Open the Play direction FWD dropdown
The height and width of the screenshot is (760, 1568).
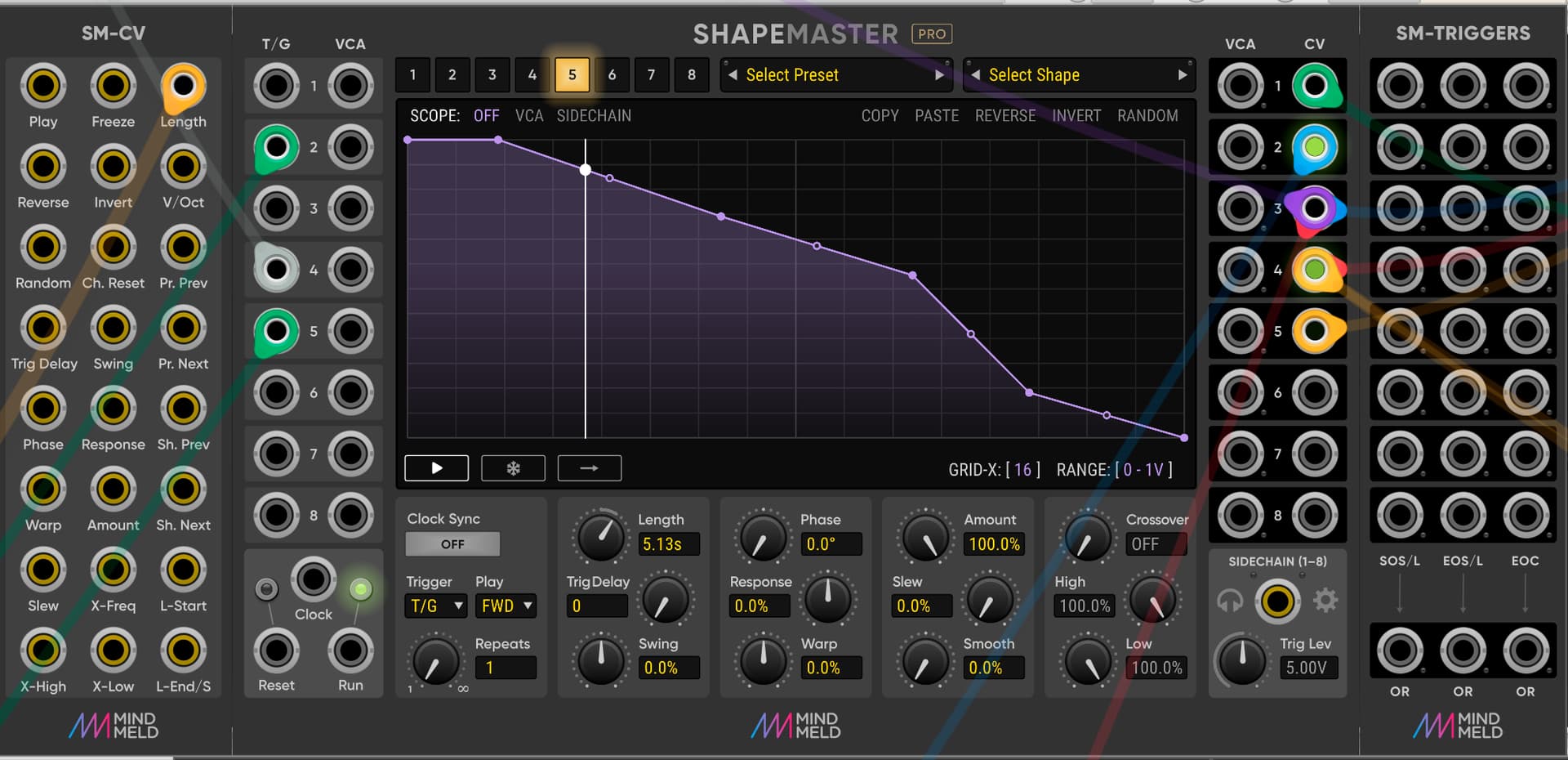(506, 606)
